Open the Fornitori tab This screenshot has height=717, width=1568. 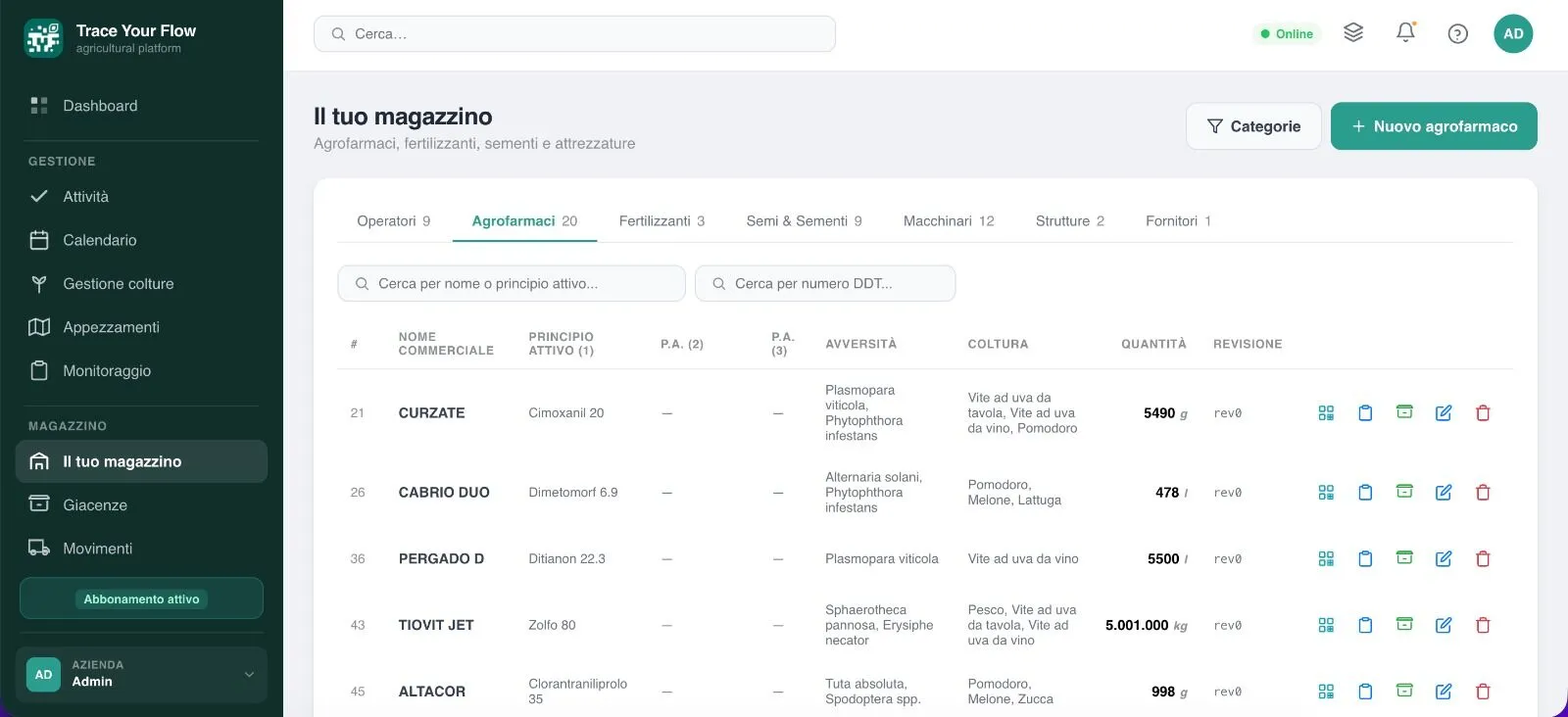coord(1178,221)
